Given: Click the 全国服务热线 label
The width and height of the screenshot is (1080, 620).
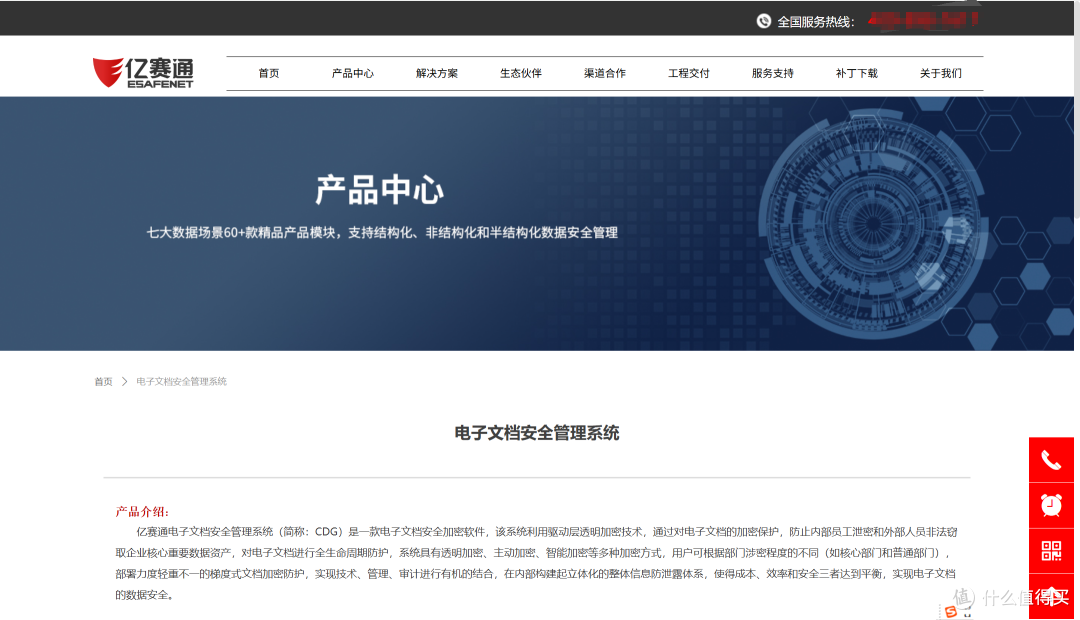Looking at the screenshot, I should pos(816,22).
